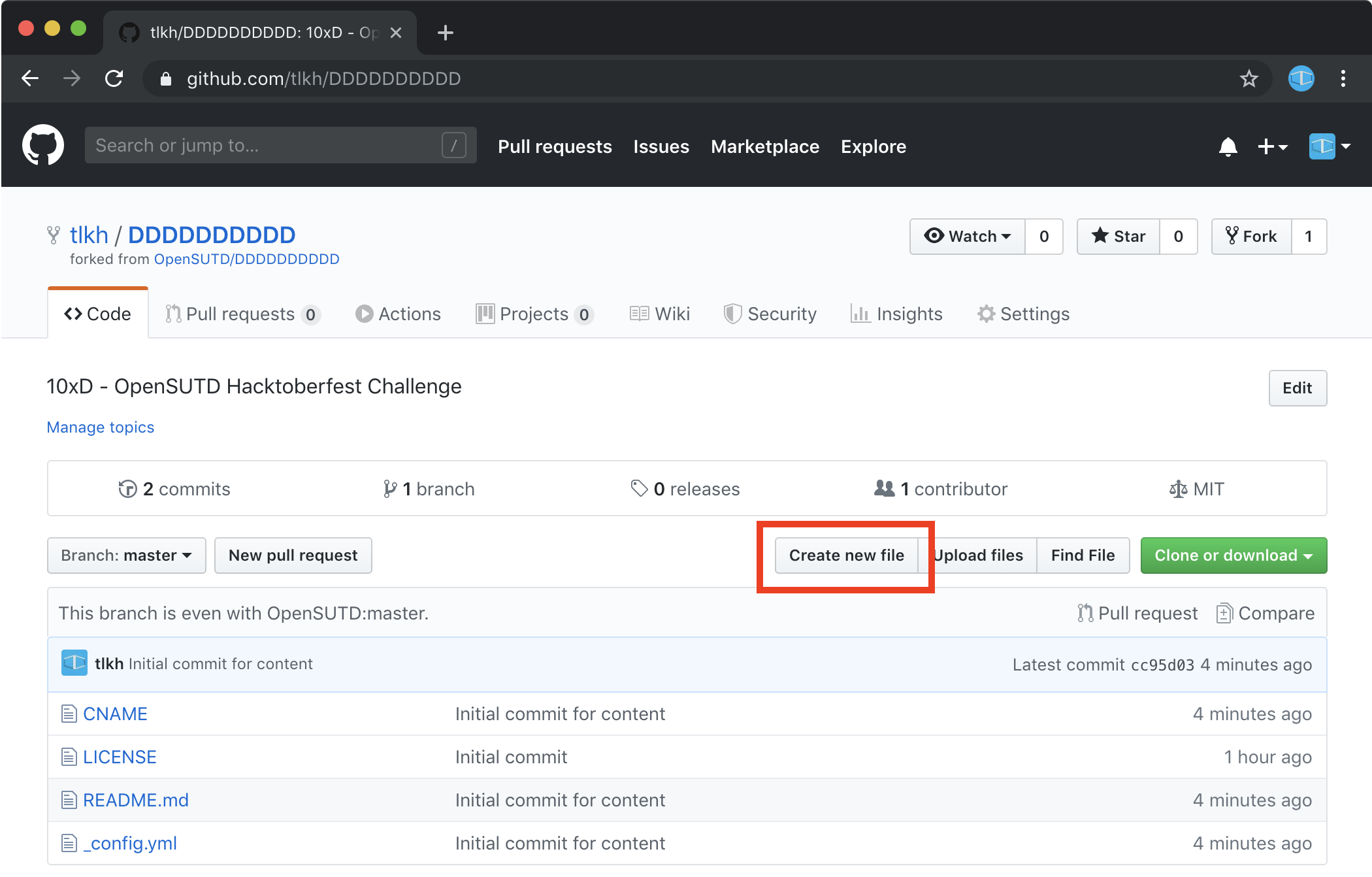The width and height of the screenshot is (1372, 877).
Task: Bookmark page with star icon
Action: (x=1249, y=79)
